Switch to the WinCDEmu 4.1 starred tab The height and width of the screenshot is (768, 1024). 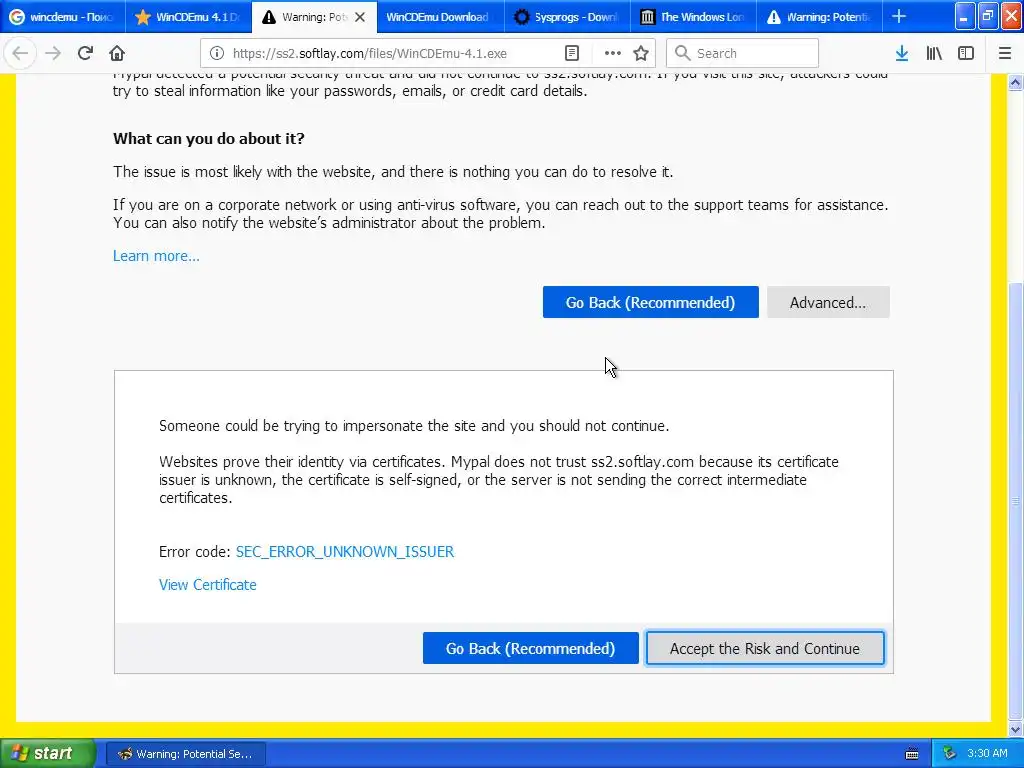tap(189, 17)
